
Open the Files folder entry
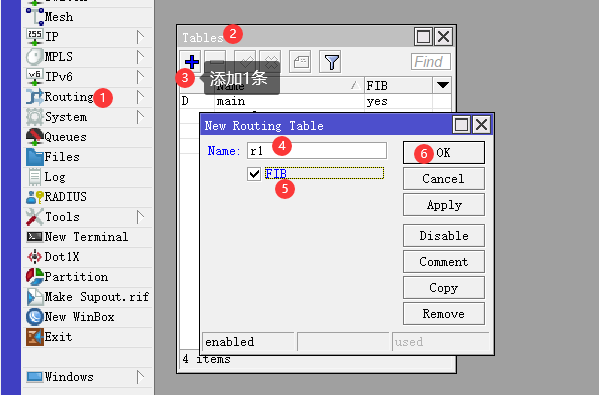click(88, 157)
